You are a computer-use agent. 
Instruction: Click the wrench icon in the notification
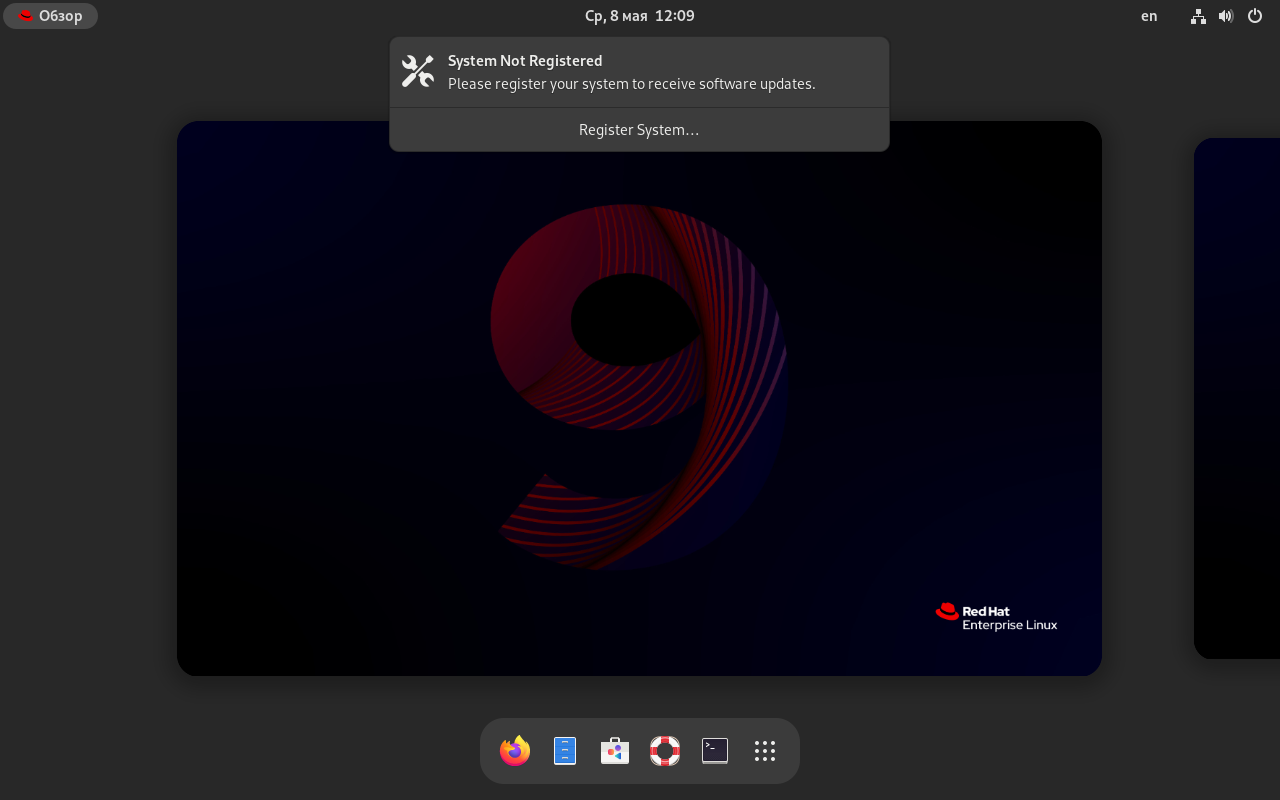tap(418, 72)
